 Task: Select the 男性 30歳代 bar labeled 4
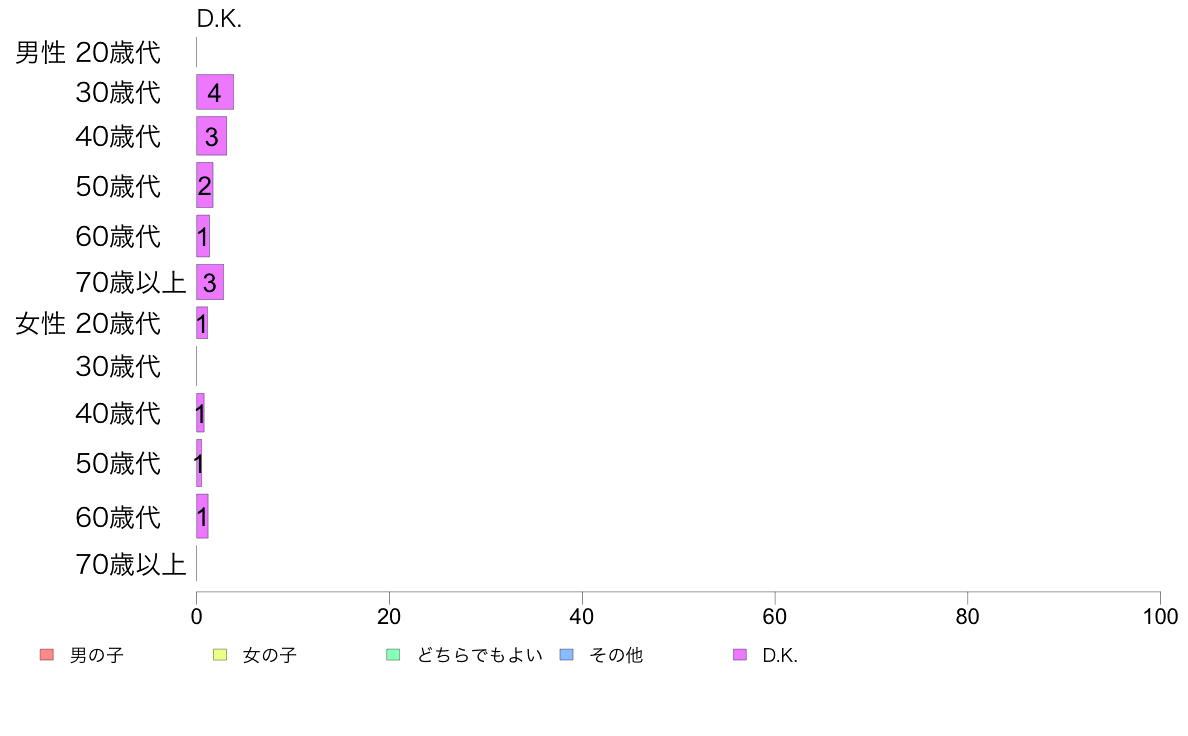[x=215, y=92]
